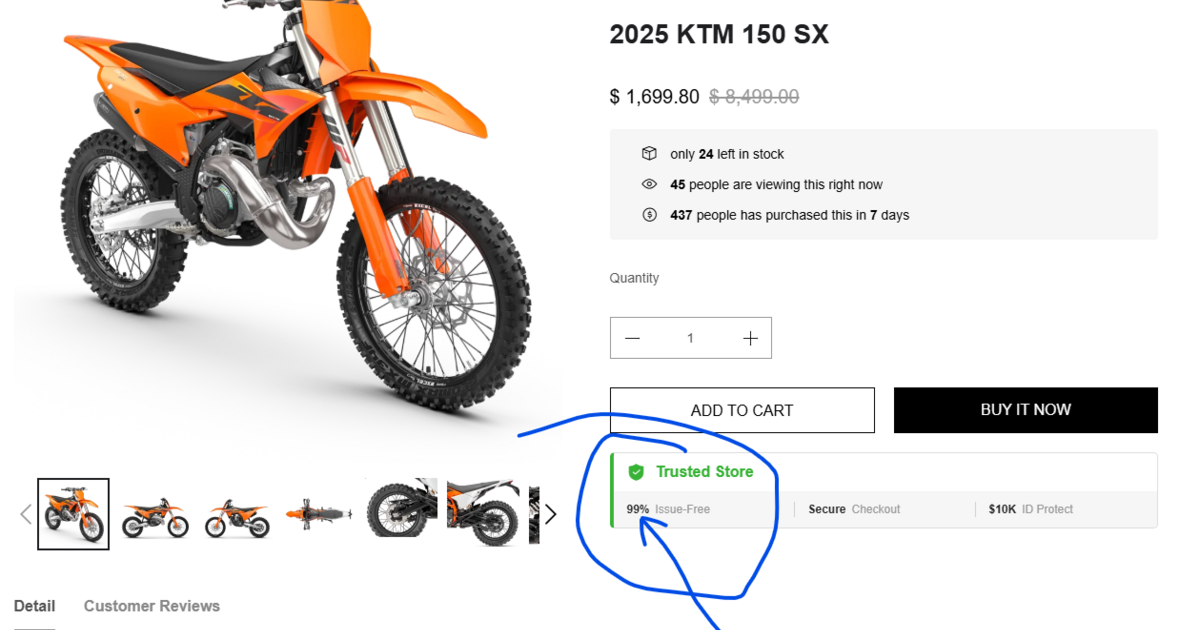Click the minus icon to decrease quantity
Screen dimensions: 1200x630
(632, 337)
